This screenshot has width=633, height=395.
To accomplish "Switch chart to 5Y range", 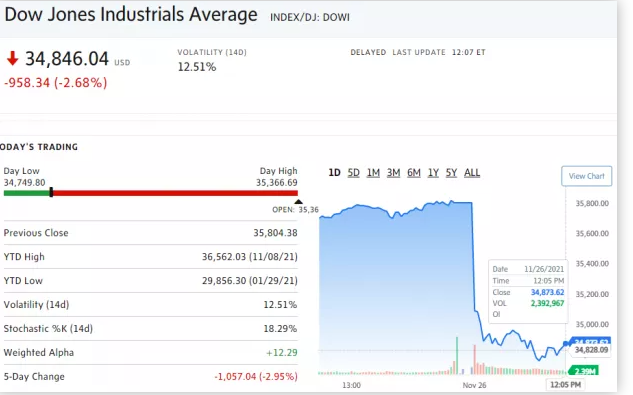I will pyautogui.click(x=451, y=173).
